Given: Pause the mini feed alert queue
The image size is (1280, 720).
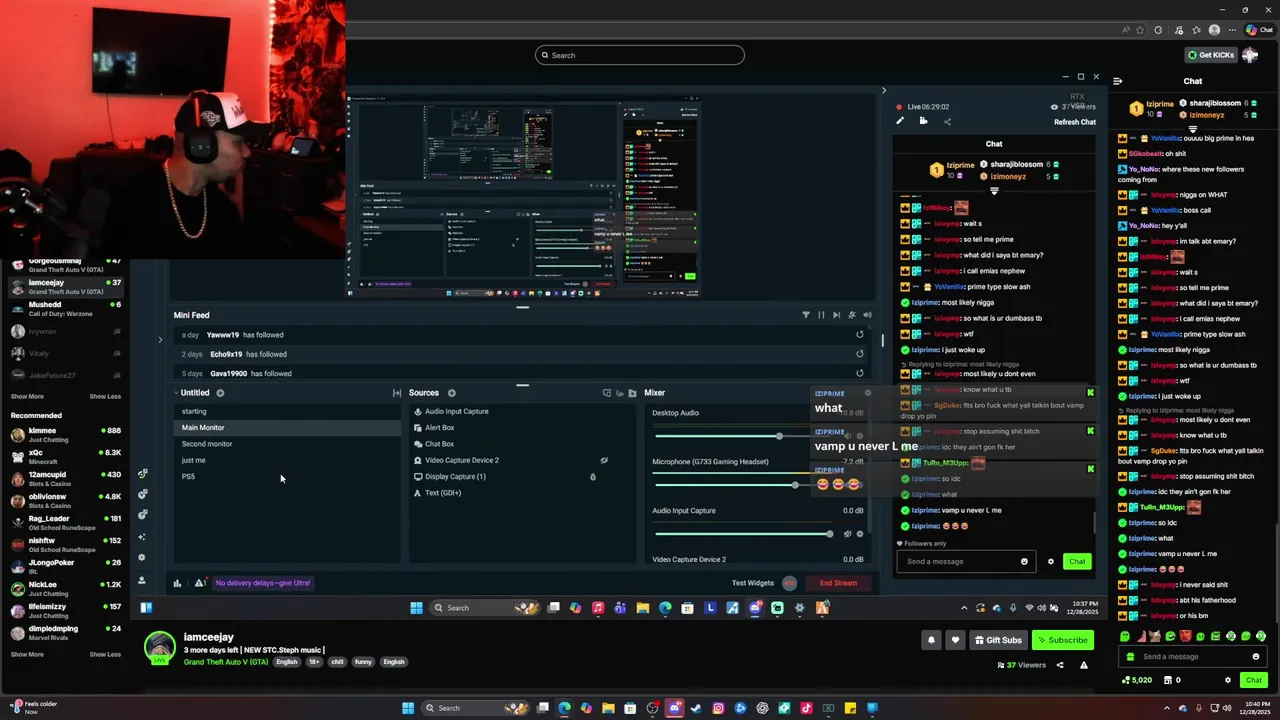Looking at the screenshot, I should tap(822, 315).
